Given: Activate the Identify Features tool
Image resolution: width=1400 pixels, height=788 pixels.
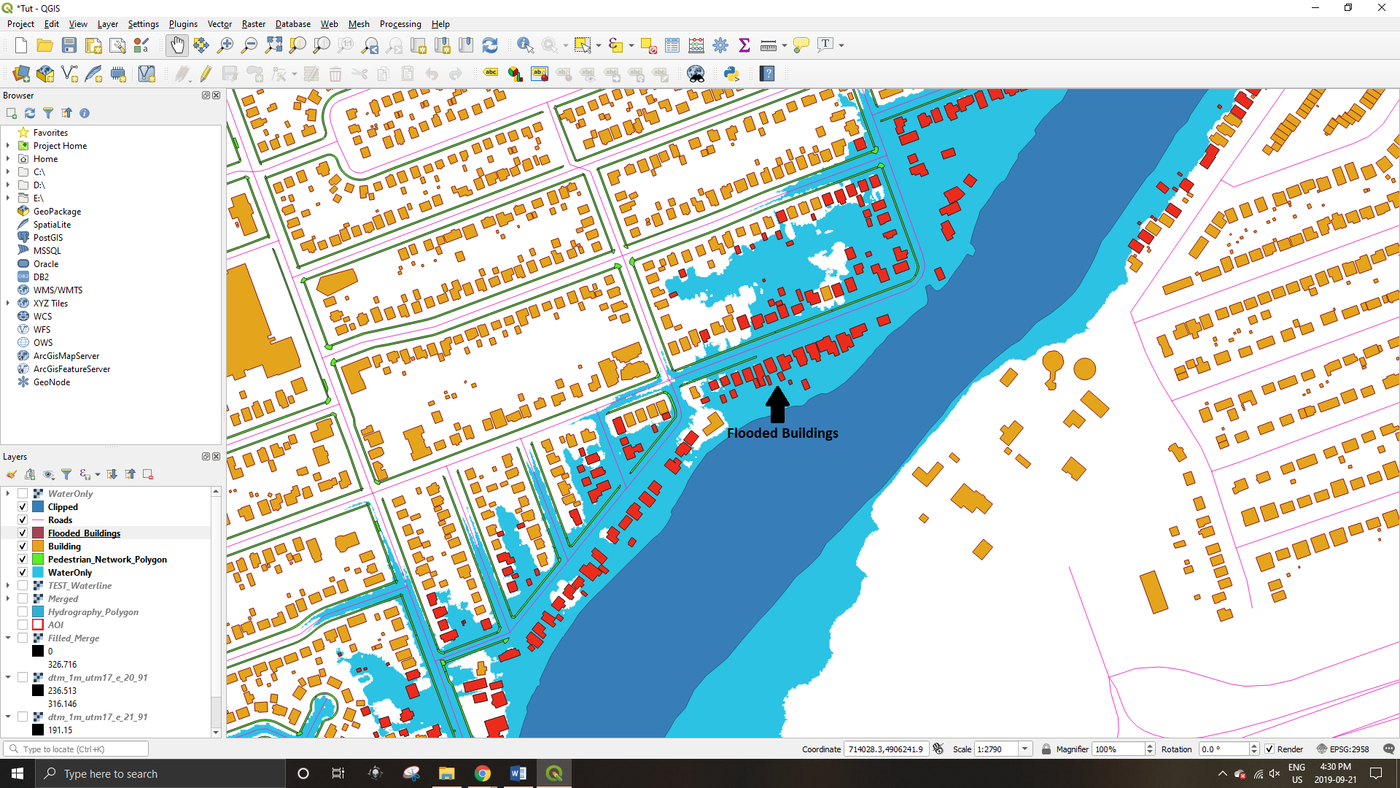Looking at the screenshot, I should [525, 45].
